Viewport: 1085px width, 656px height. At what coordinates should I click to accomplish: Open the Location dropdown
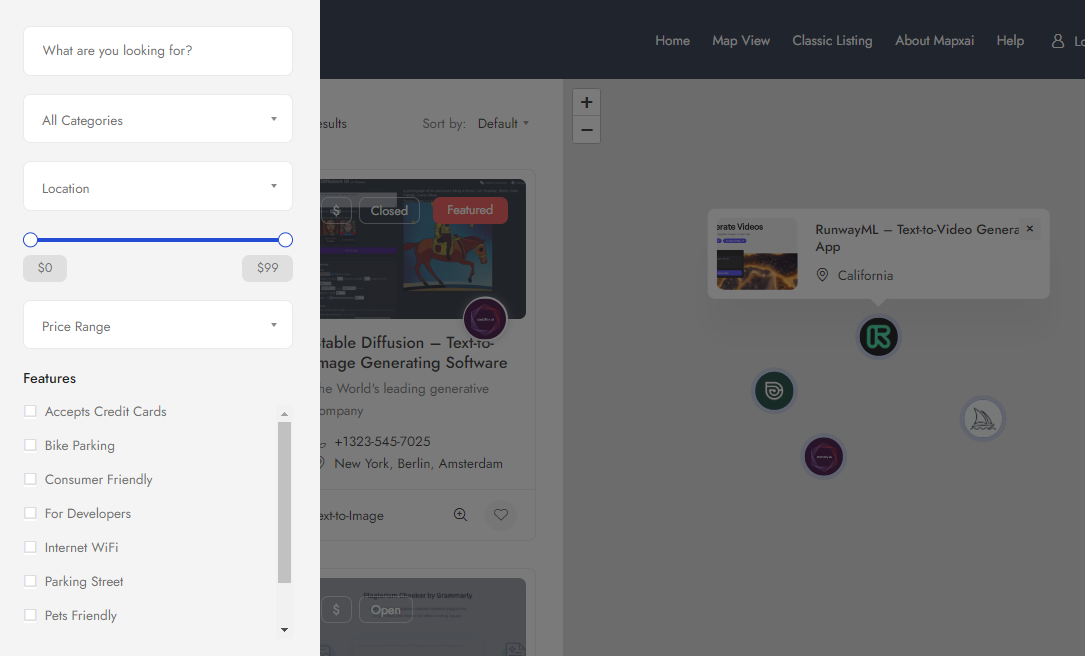coord(158,186)
